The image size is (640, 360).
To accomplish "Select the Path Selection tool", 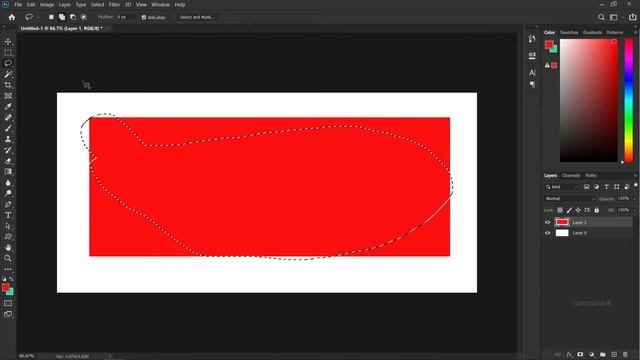I will [8, 226].
